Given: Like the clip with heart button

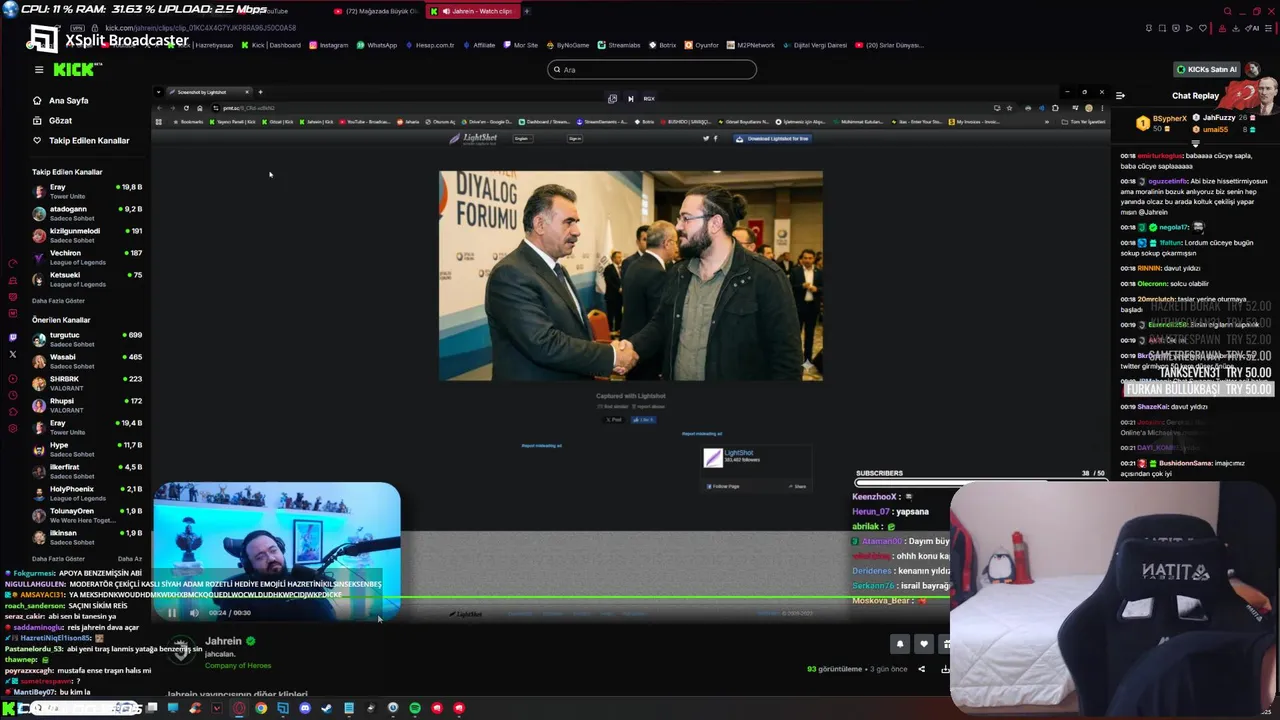Looking at the screenshot, I should tap(924, 644).
